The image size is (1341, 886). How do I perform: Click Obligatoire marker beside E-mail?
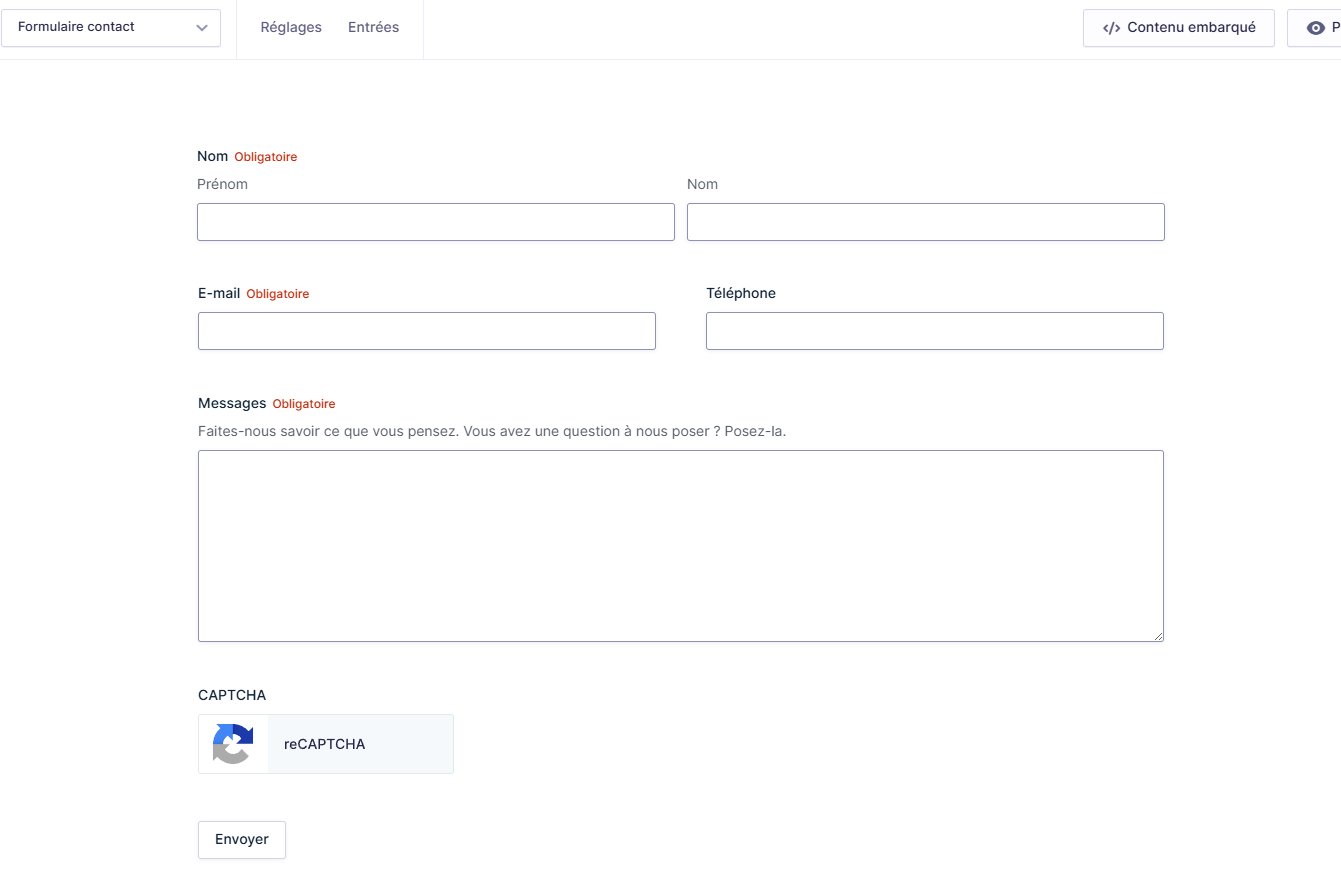(x=278, y=294)
